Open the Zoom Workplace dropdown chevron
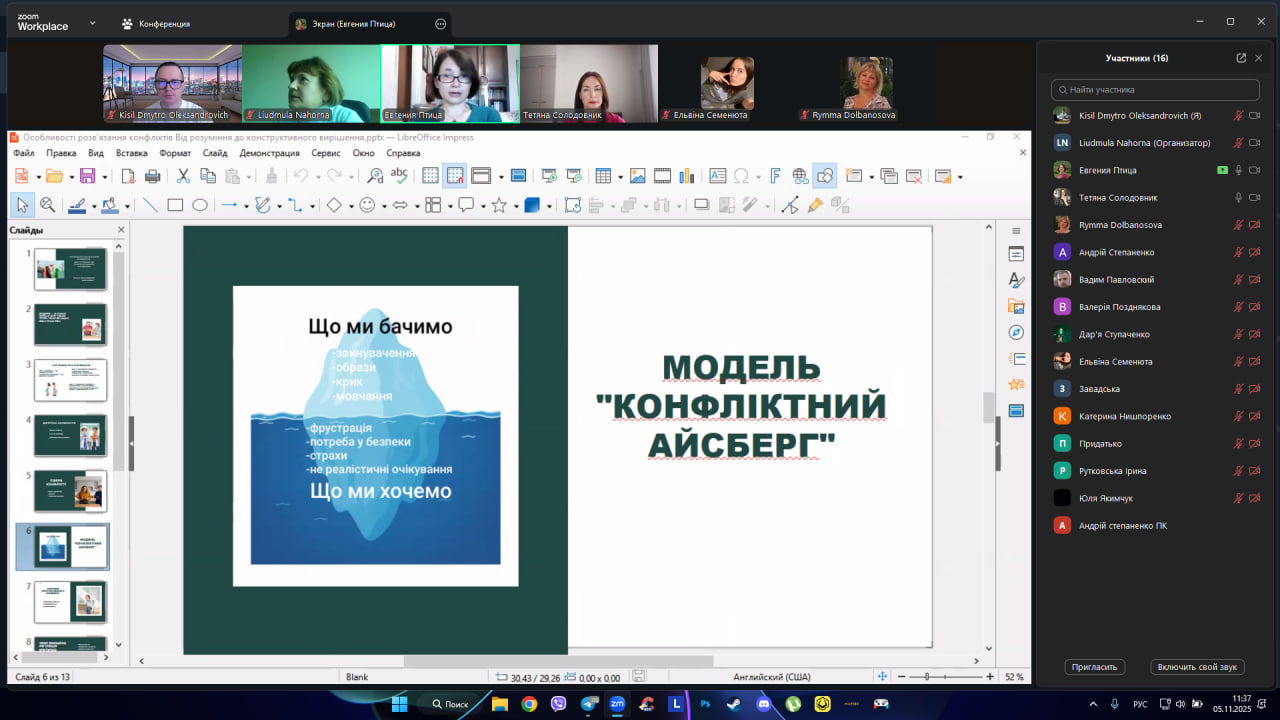Screen dimensions: 1280x720 click(x=93, y=22)
